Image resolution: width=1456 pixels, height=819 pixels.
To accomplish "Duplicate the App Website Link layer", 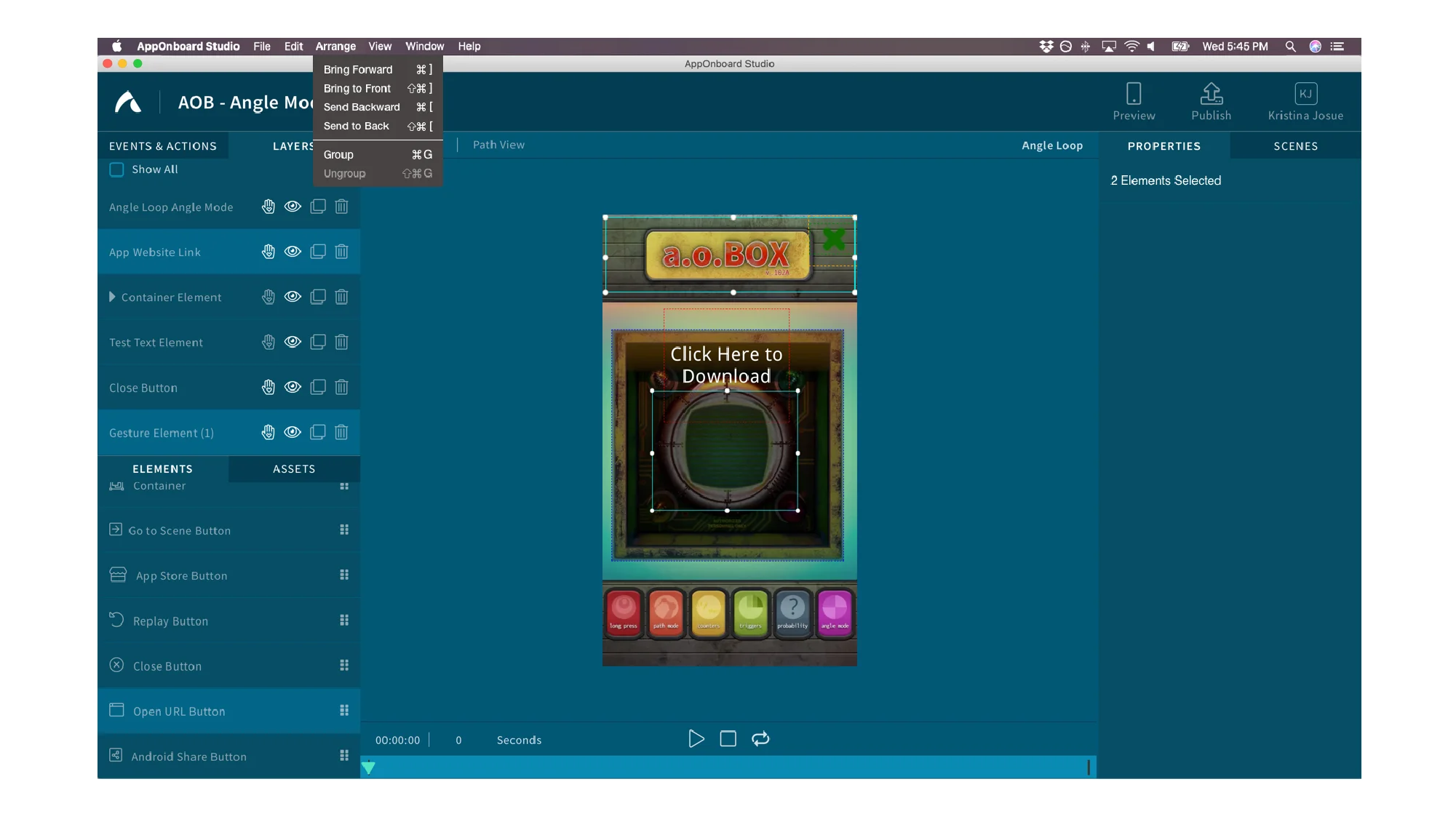I will [318, 252].
